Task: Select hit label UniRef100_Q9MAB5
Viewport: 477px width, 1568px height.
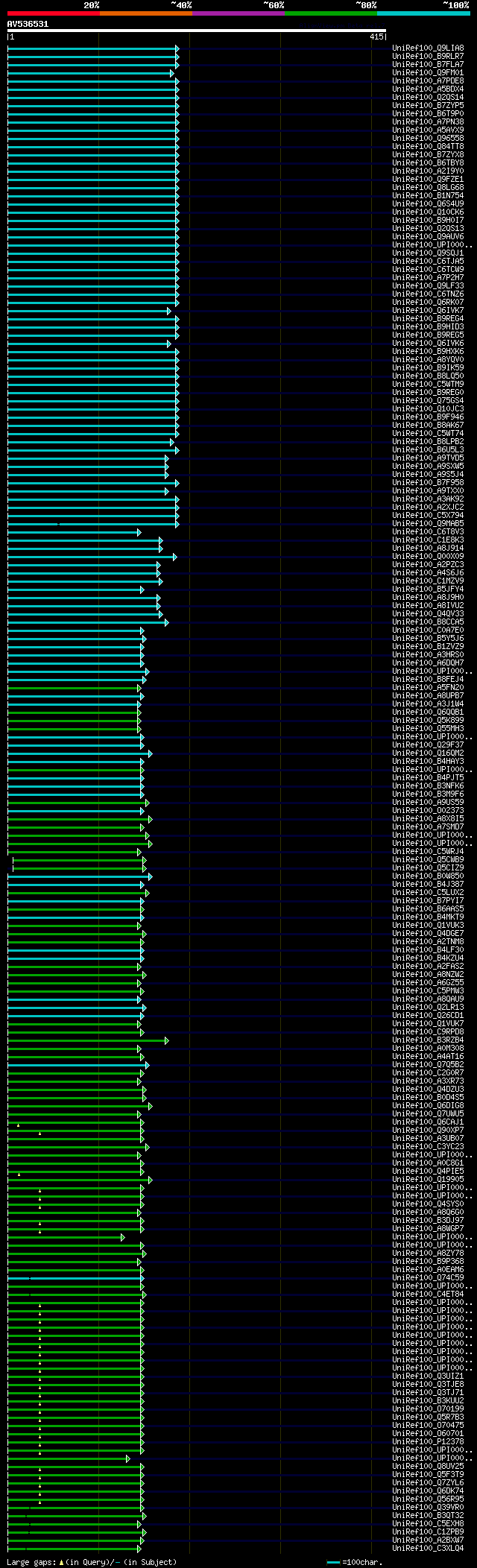Action: pos(428,524)
